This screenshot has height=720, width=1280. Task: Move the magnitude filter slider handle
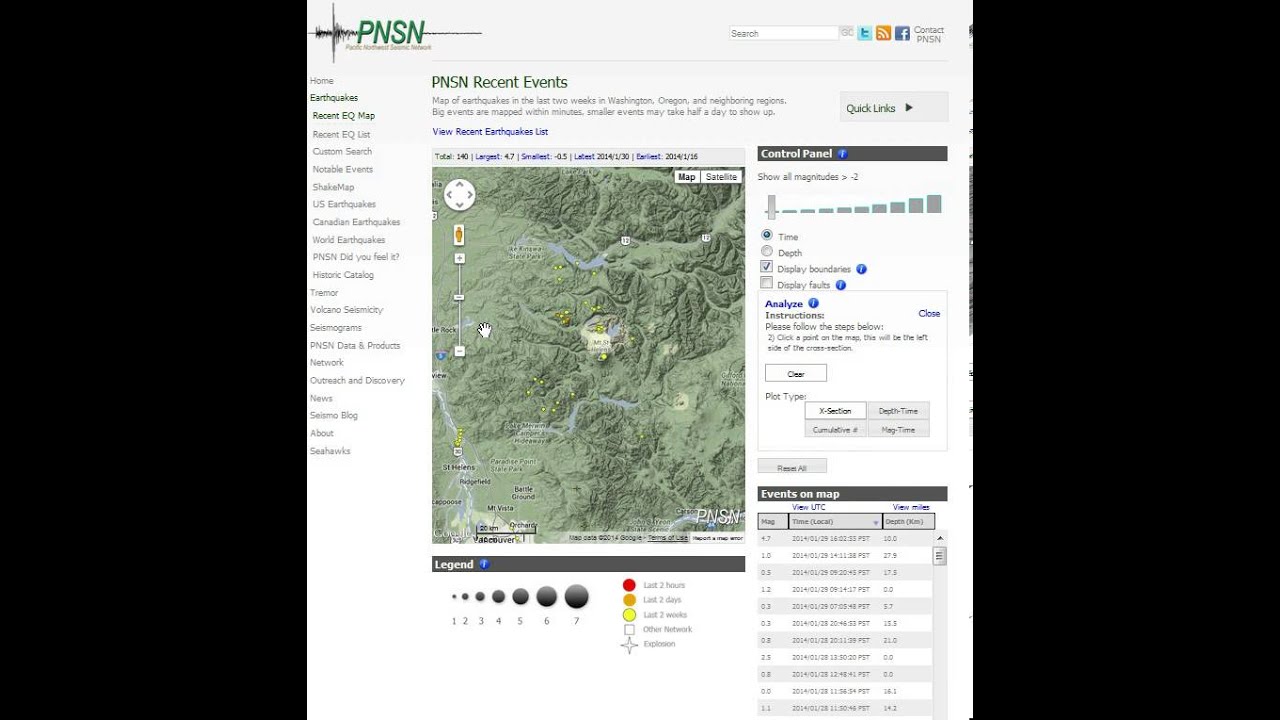772,205
